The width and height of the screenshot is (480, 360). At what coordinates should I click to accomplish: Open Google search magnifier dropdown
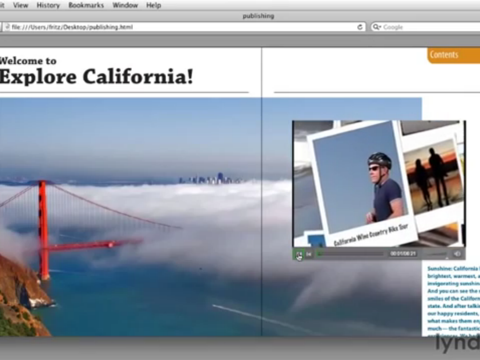pyautogui.click(x=377, y=27)
